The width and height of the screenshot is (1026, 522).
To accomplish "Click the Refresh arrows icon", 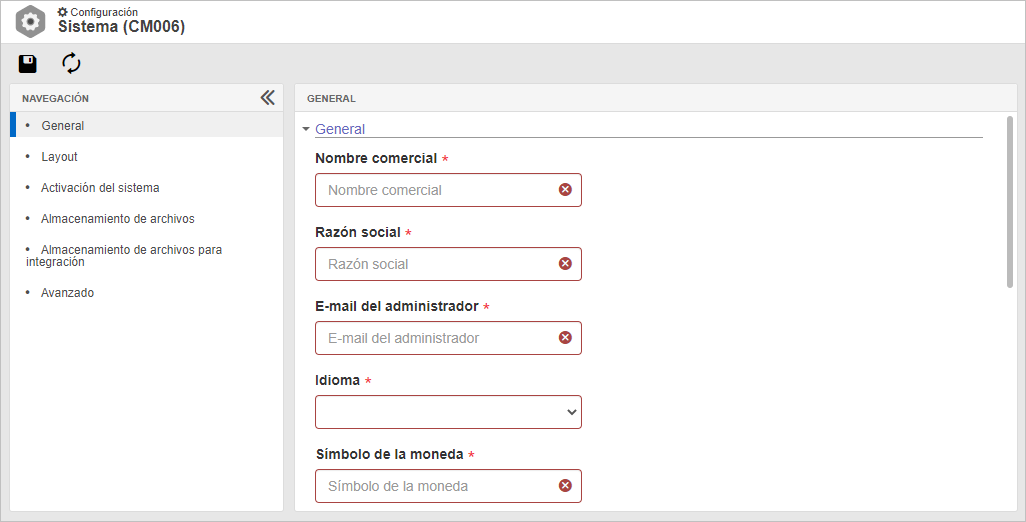I will [71, 63].
